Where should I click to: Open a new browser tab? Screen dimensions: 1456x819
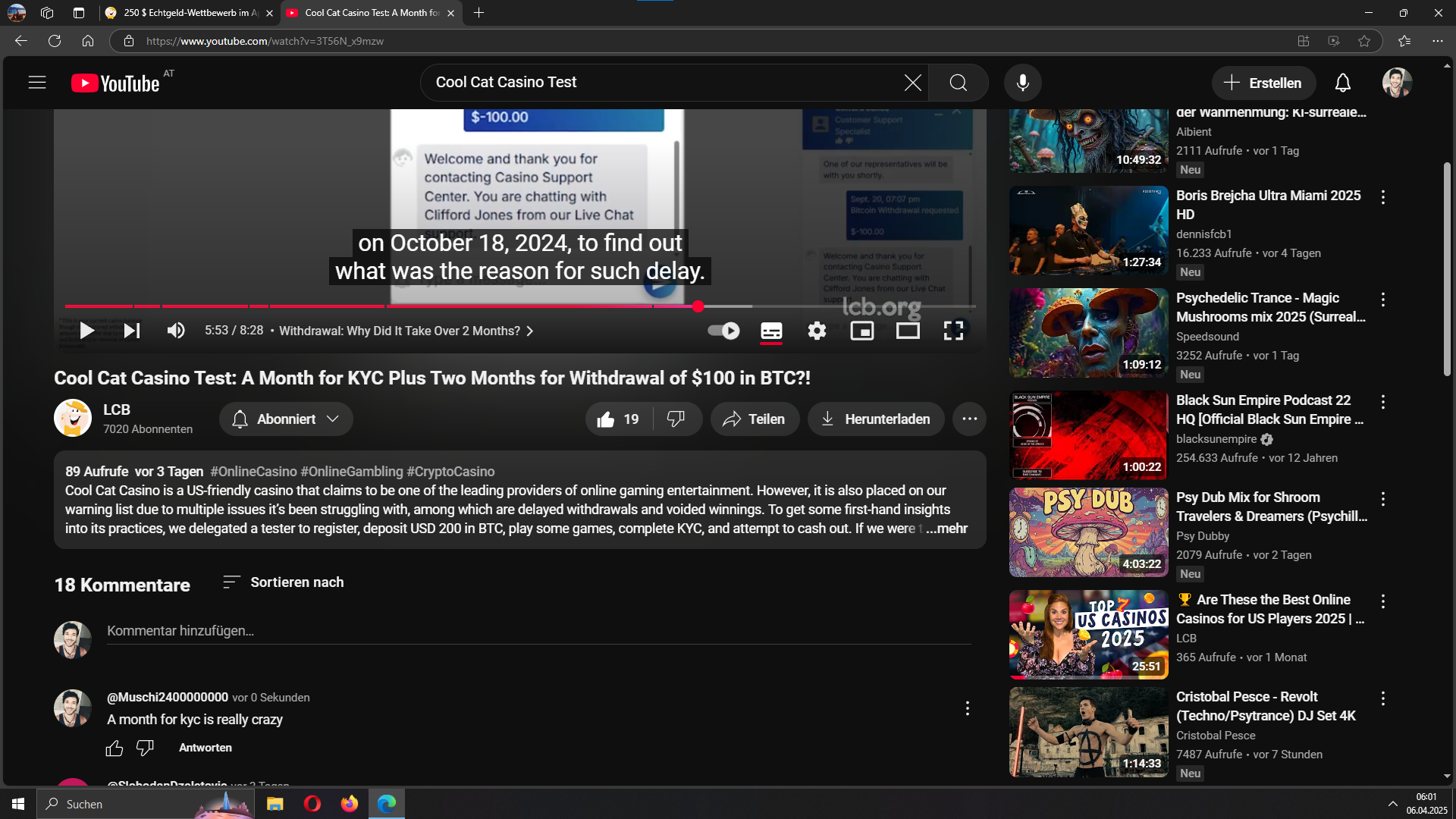point(479,13)
